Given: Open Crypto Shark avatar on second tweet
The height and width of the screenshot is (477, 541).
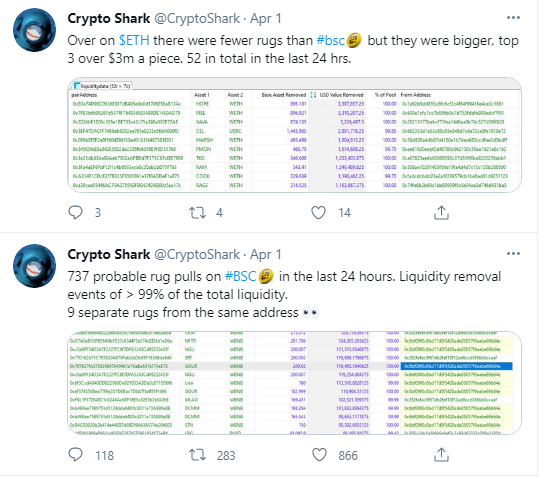Looking at the screenshot, I should click(x=35, y=266).
